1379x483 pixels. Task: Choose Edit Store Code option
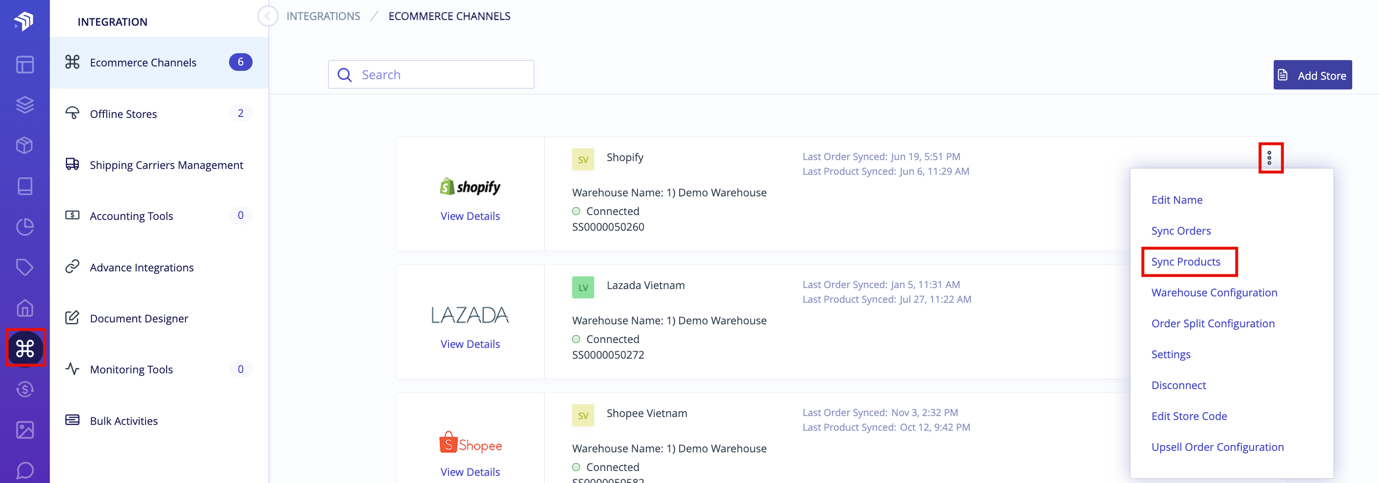1189,416
